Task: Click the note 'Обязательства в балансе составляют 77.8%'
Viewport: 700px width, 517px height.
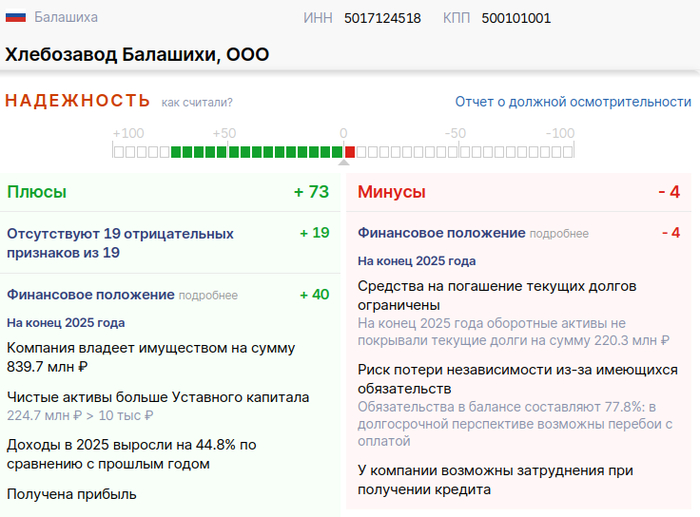Action: [x=515, y=424]
